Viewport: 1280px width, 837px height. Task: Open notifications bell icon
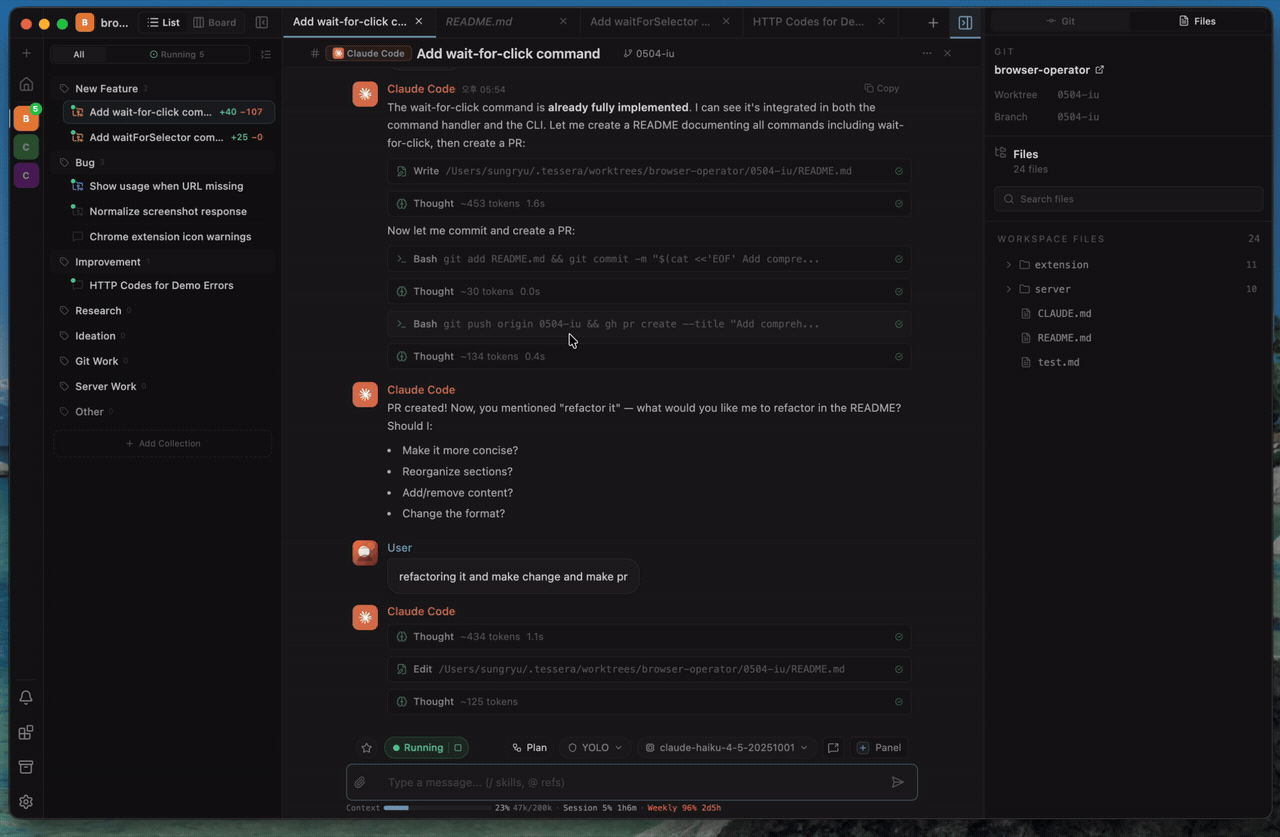click(x=26, y=697)
